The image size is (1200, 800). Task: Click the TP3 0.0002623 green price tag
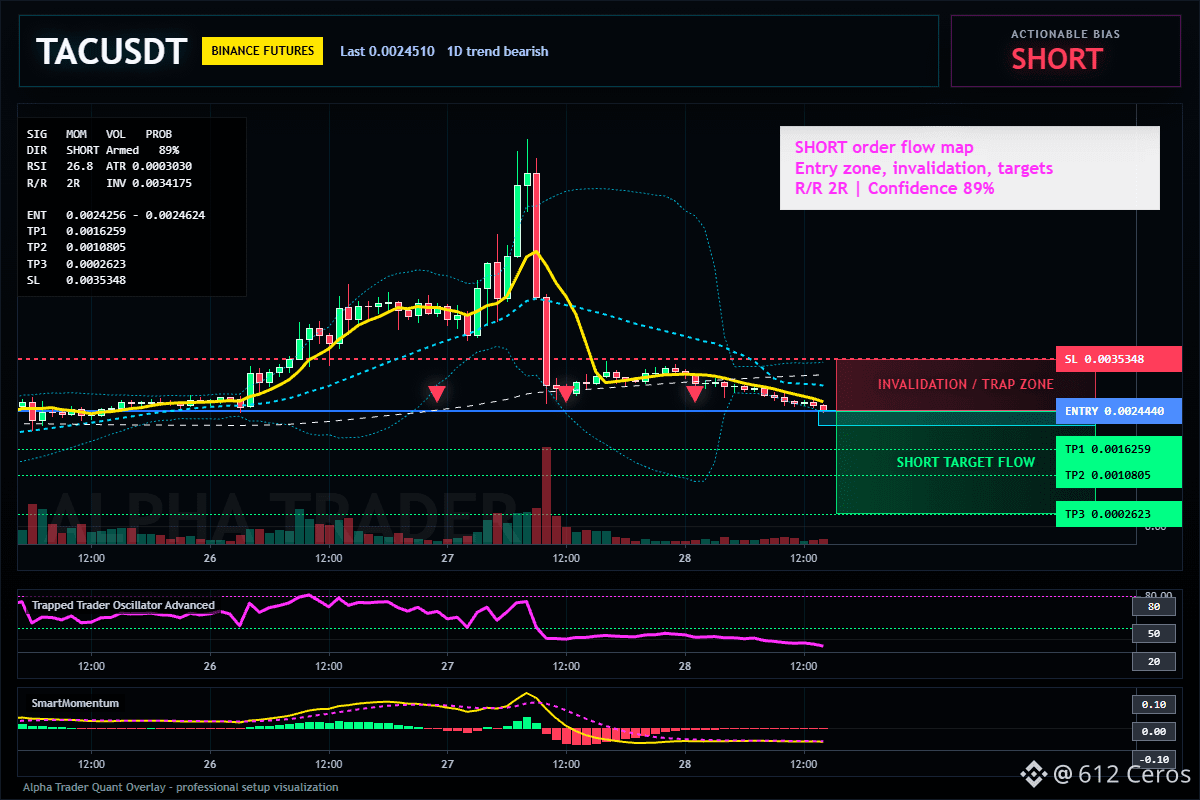tap(1118, 514)
